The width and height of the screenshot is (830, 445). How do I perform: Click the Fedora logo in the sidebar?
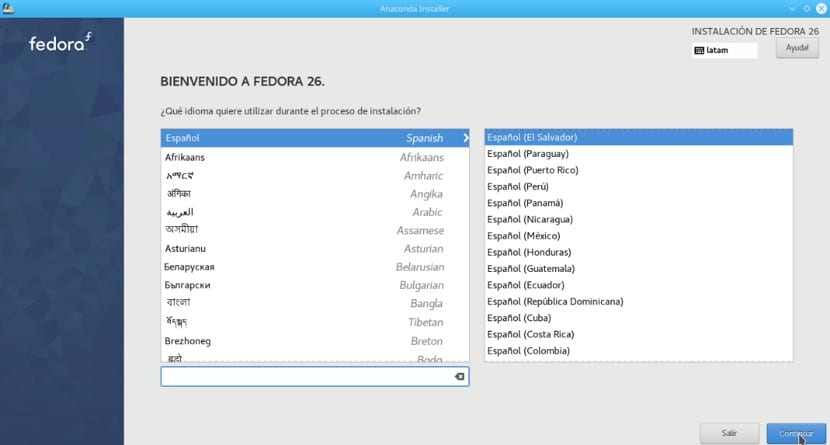click(x=61, y=43)
